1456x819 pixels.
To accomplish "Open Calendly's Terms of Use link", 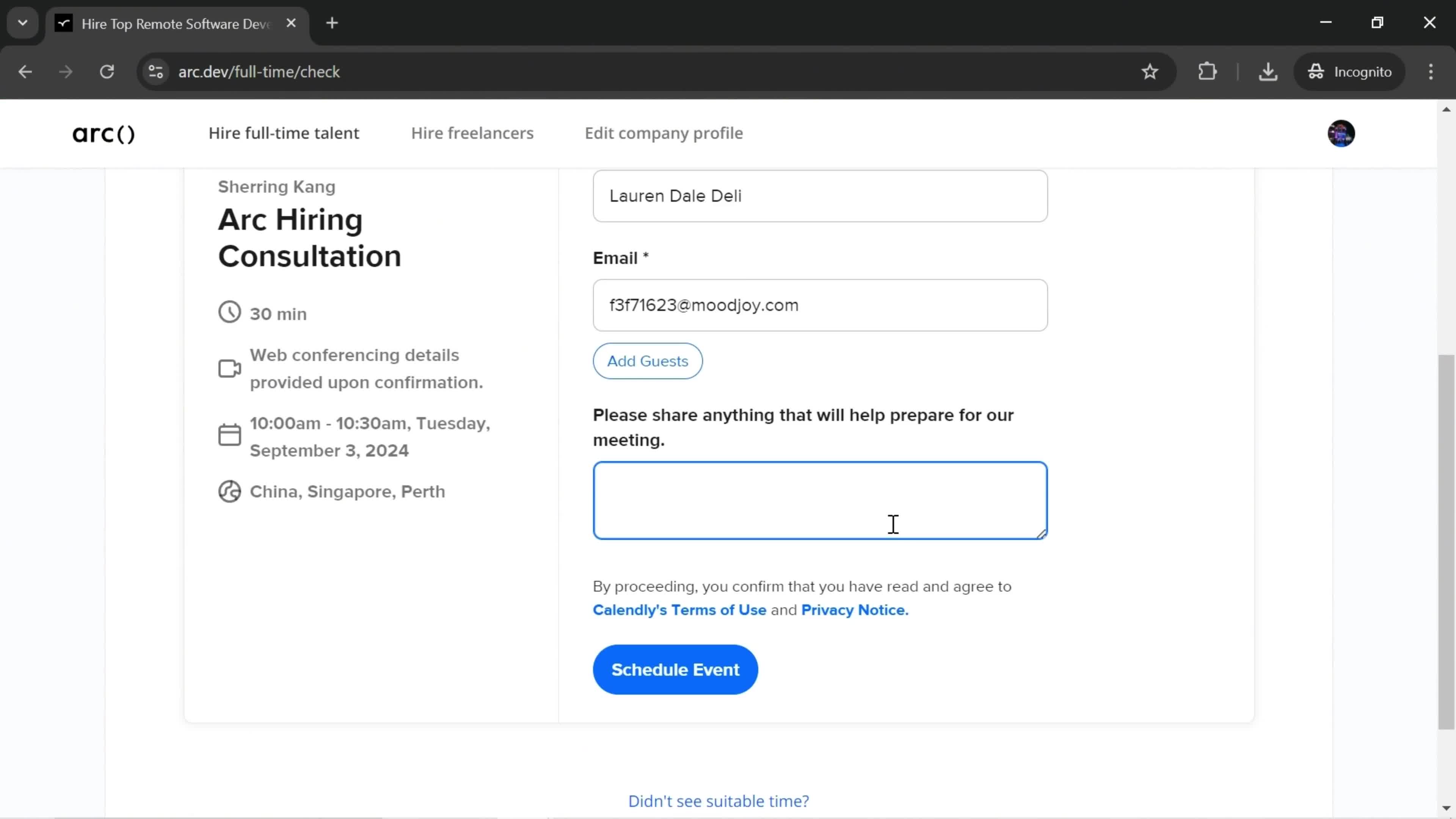I will [x=679, y=610].
